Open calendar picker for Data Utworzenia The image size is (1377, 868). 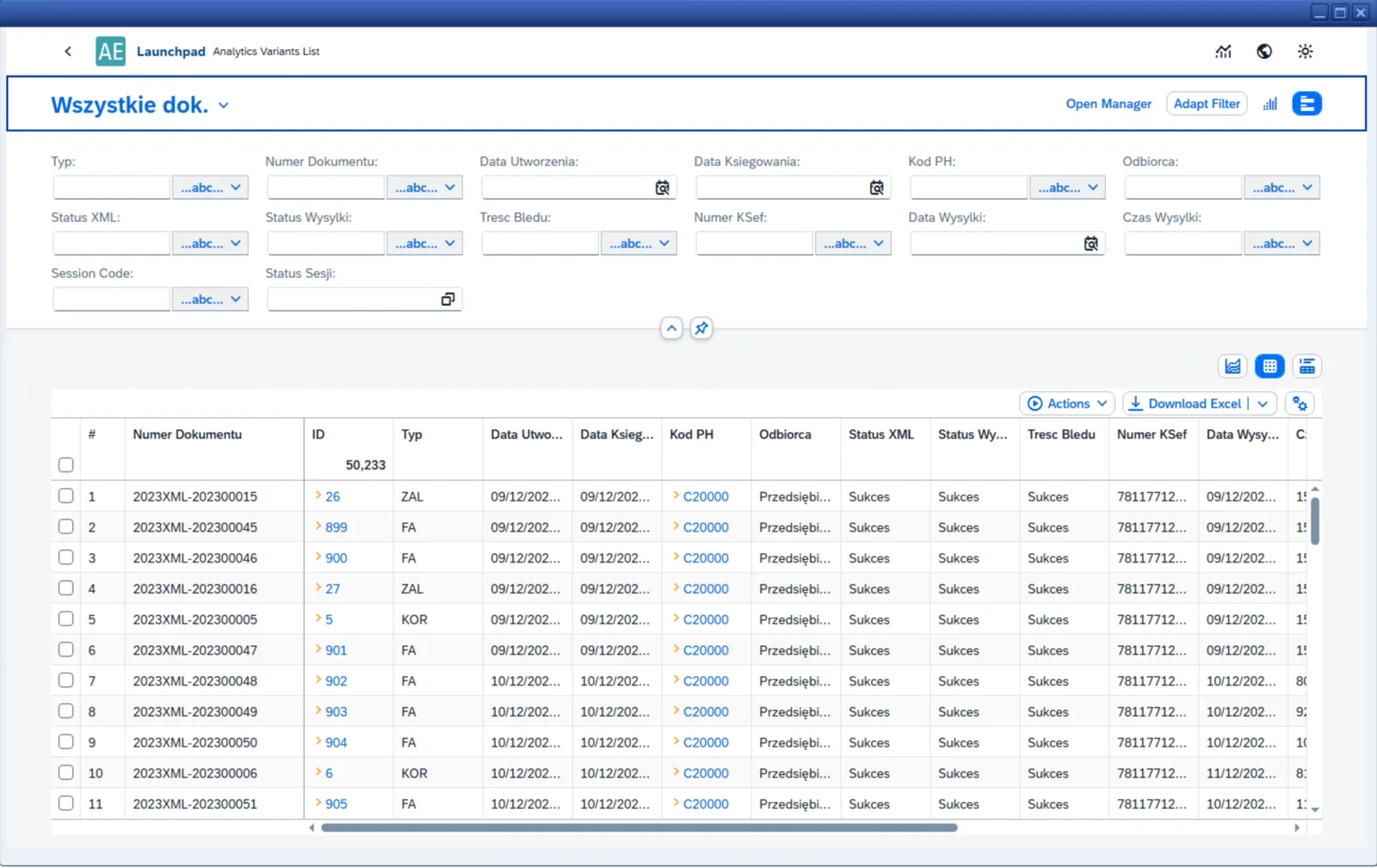[663, 188]
